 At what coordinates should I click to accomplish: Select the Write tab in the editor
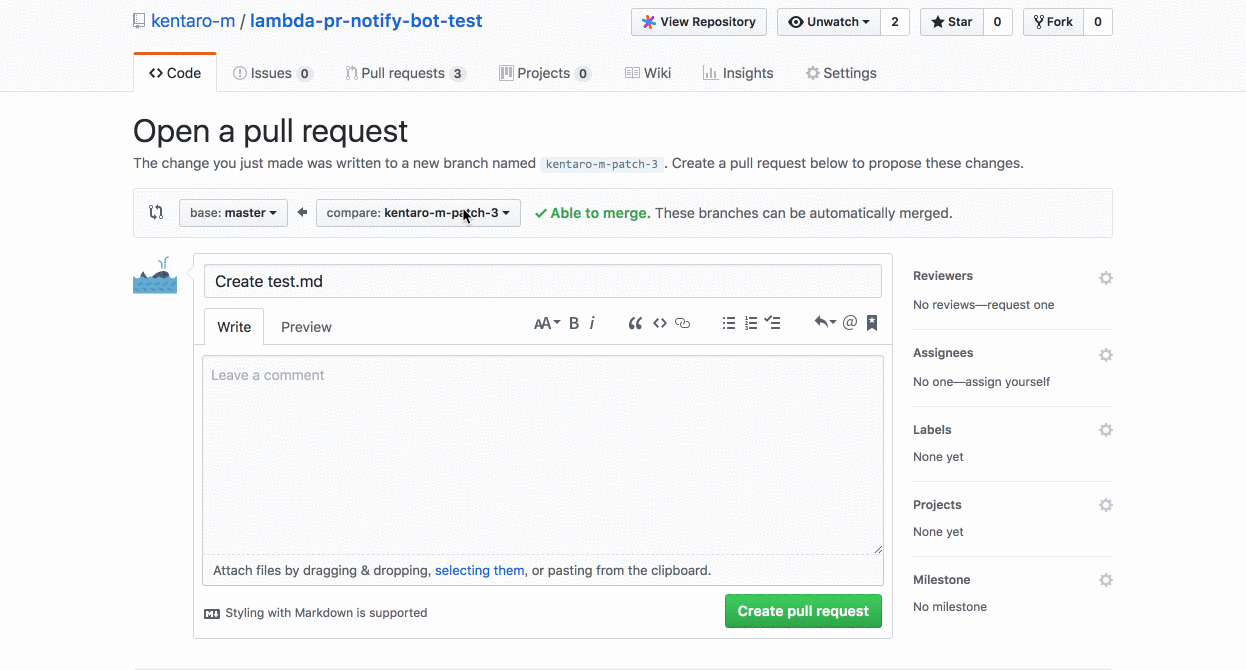tap(234, 327)
